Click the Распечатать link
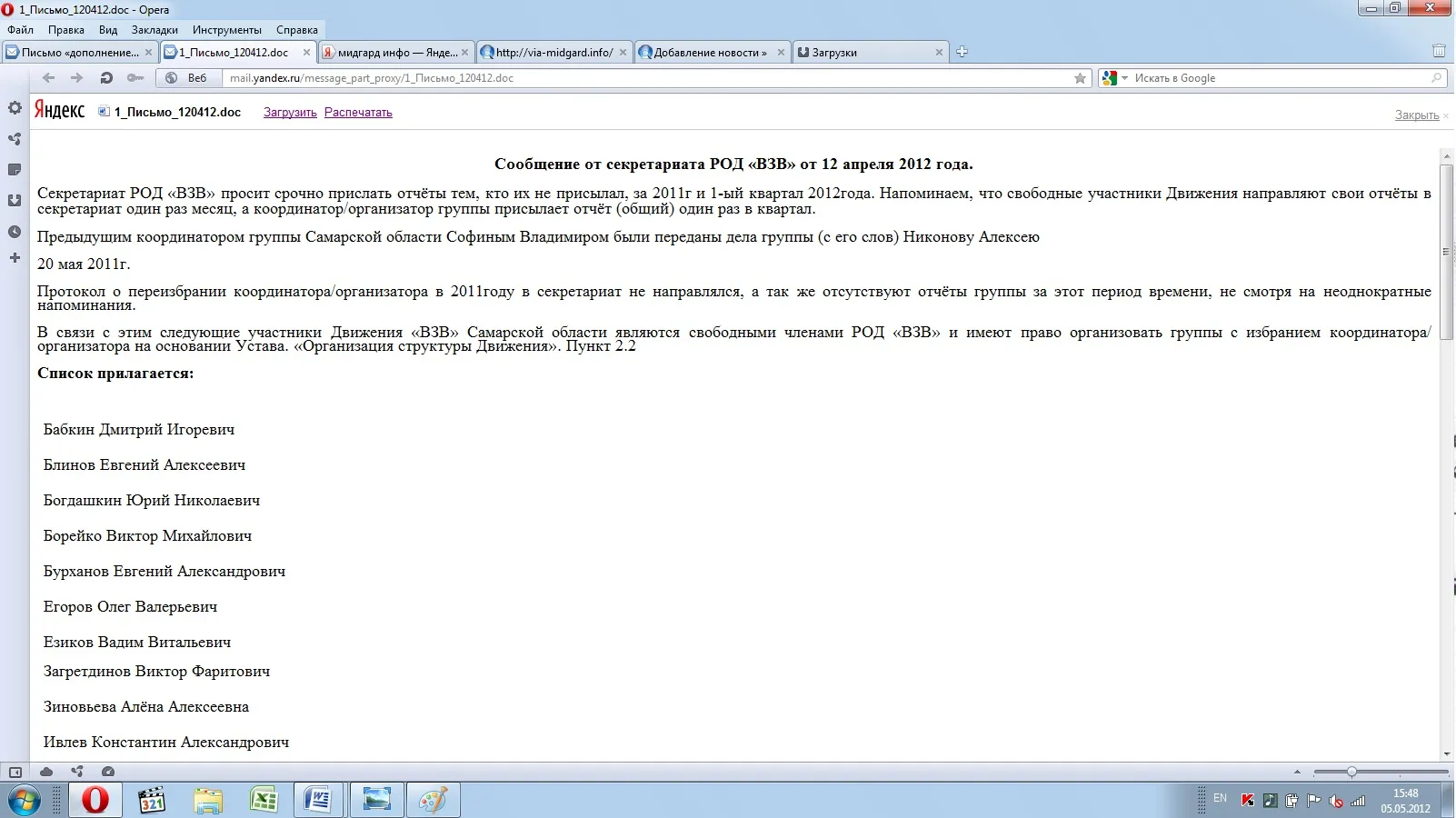Image resolution: width=1456 pixels, height=818 pixels. [x=358, y=113]
